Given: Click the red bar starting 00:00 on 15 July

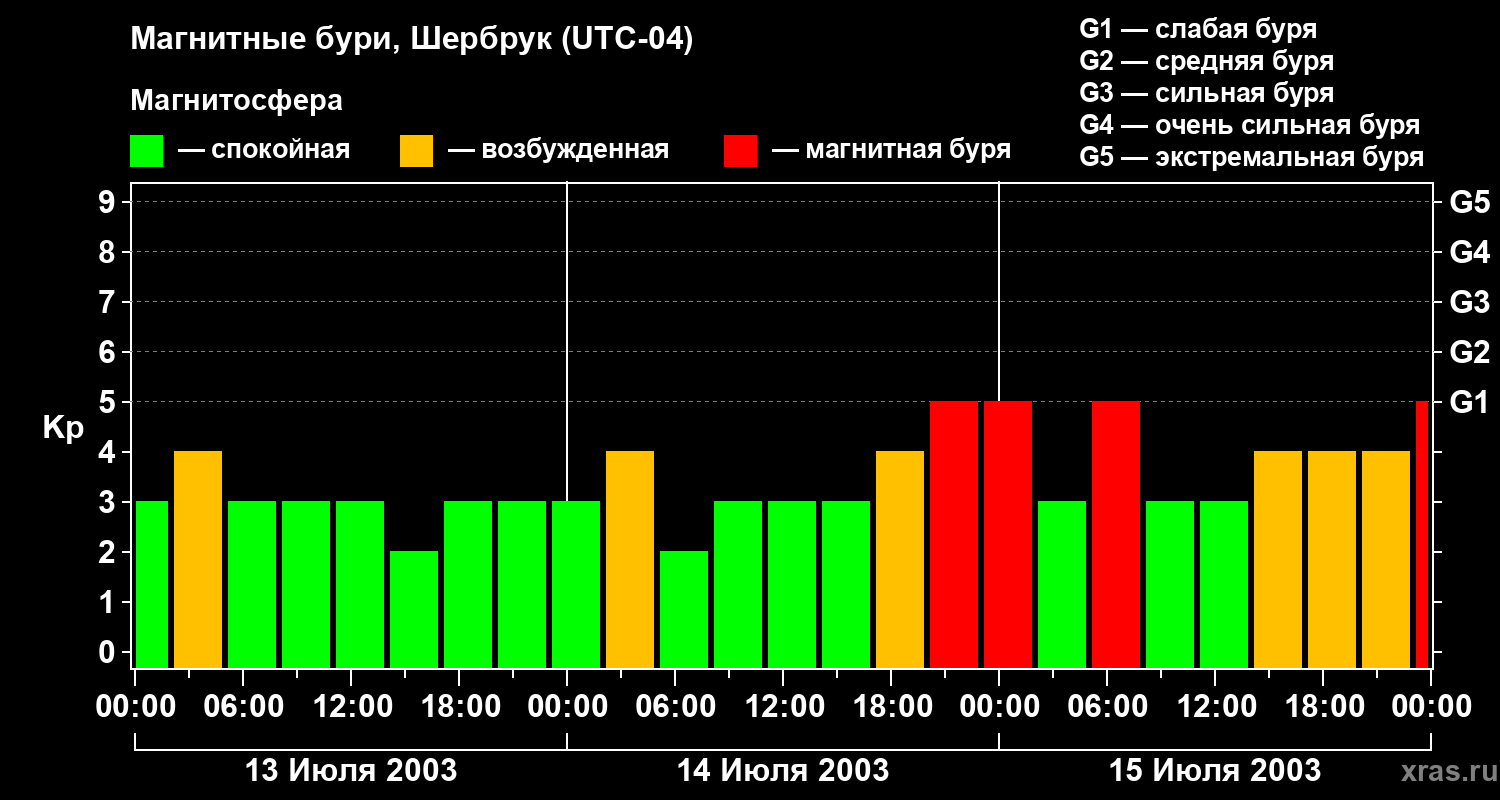Looking at the screenshot, I should tap(1008, 534).
